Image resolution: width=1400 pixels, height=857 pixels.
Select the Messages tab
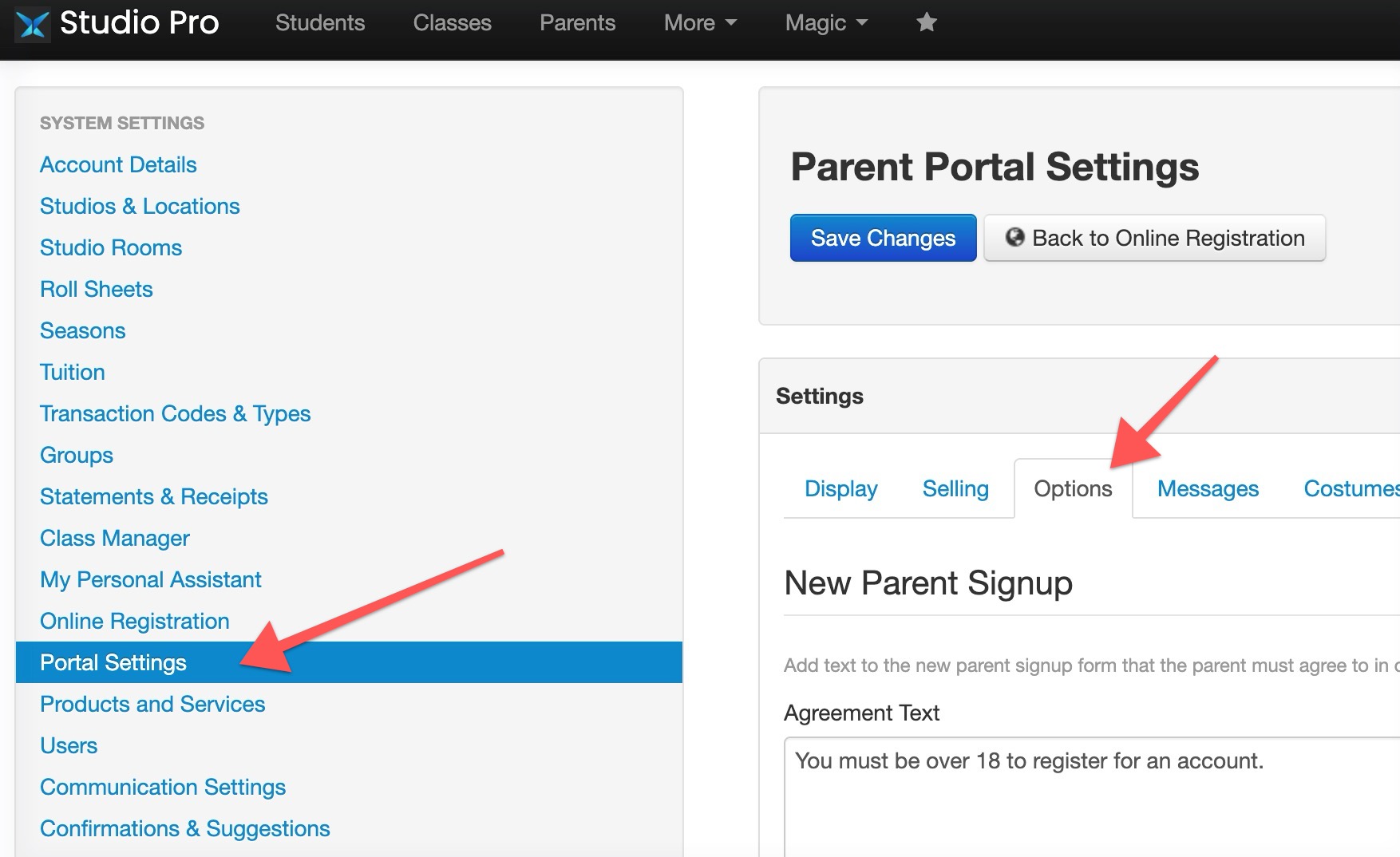coord(1208,488)
